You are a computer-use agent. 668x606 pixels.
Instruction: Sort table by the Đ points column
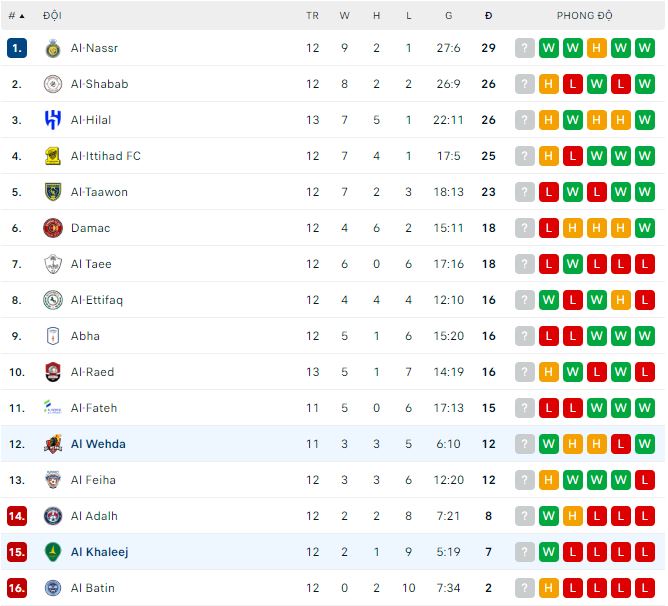[x=488, y=16]
